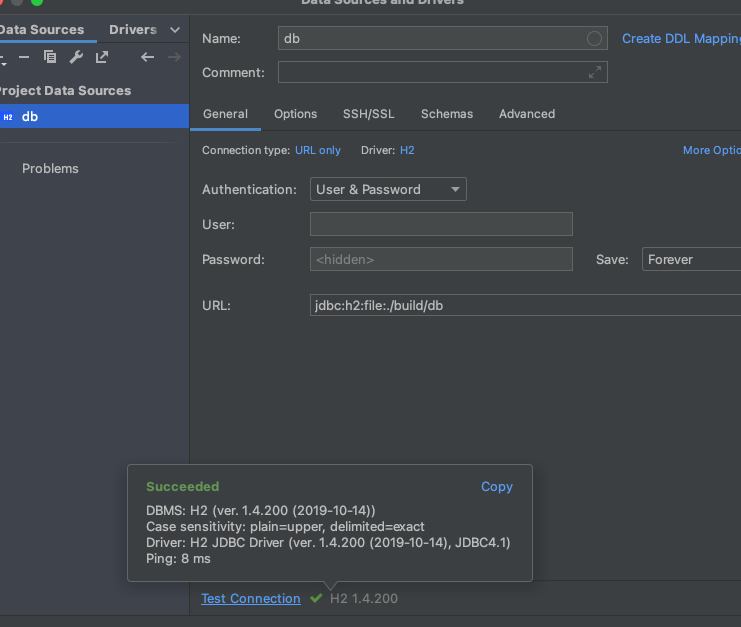Click the Make Global export icon

point(102,57)
